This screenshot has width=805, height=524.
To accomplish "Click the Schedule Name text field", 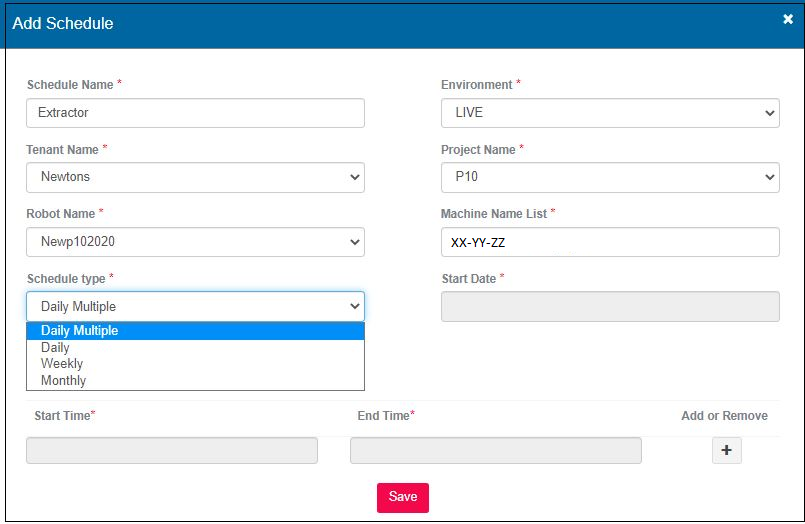I will click(x=195, y=113).
